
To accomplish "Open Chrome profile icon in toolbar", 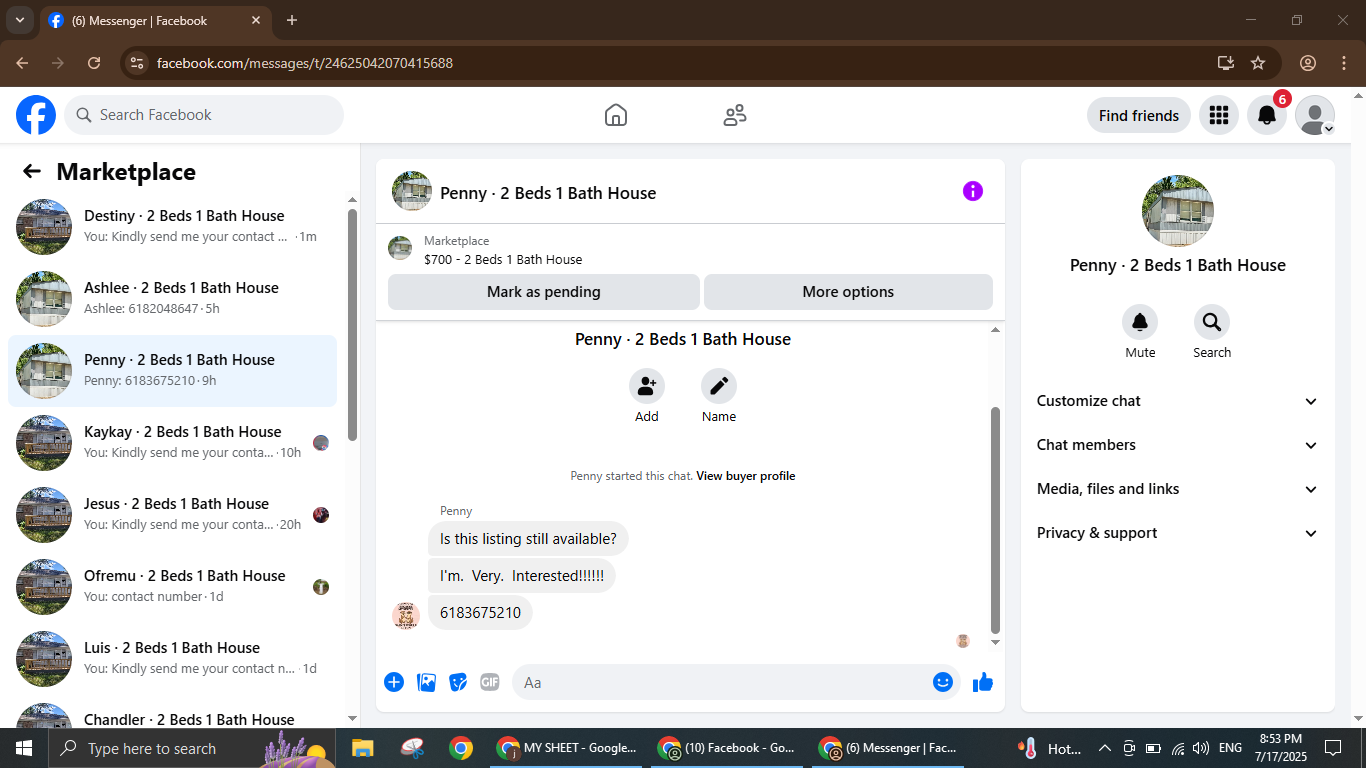I will point(1308,63).
